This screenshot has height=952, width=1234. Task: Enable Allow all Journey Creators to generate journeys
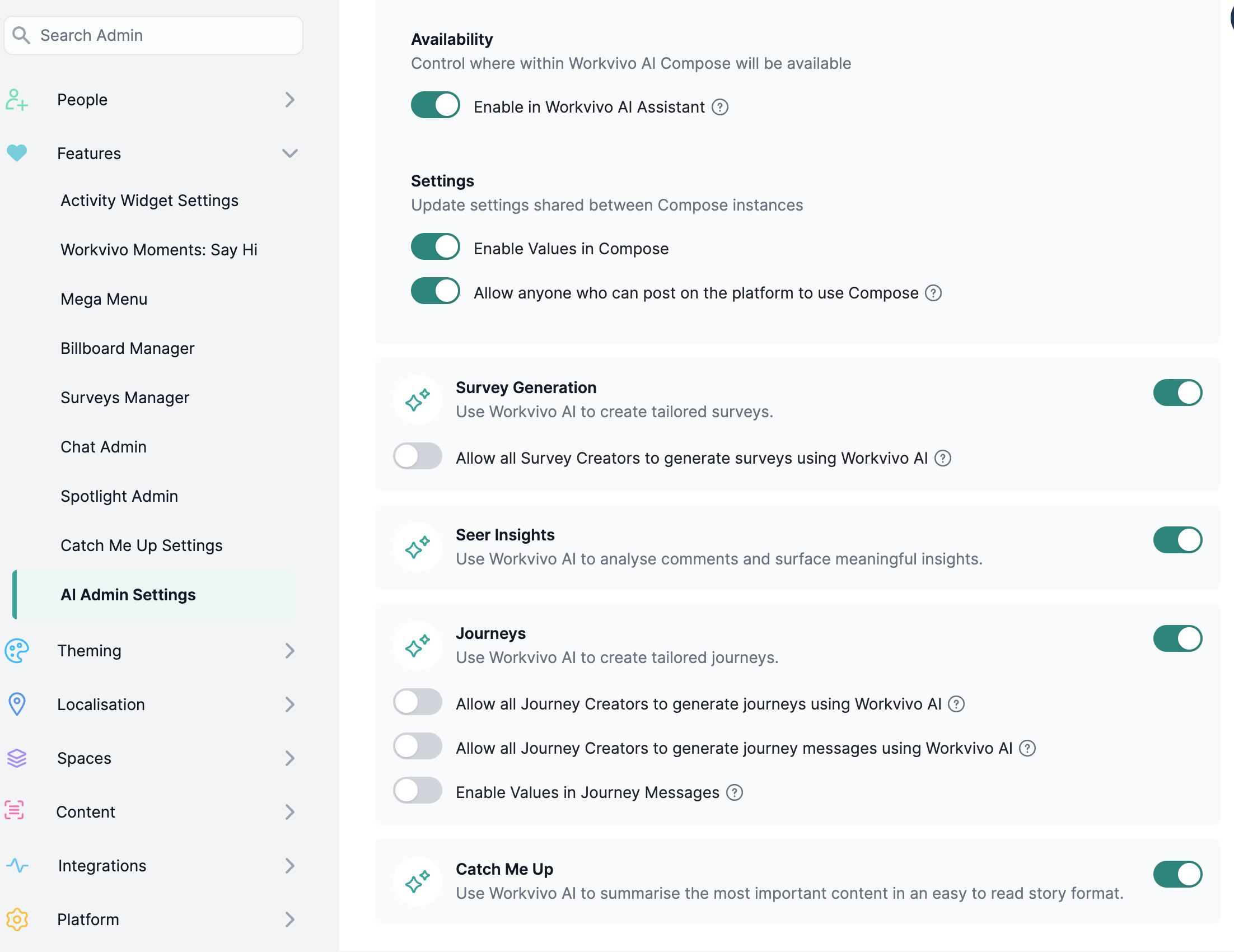pos(418,702)
